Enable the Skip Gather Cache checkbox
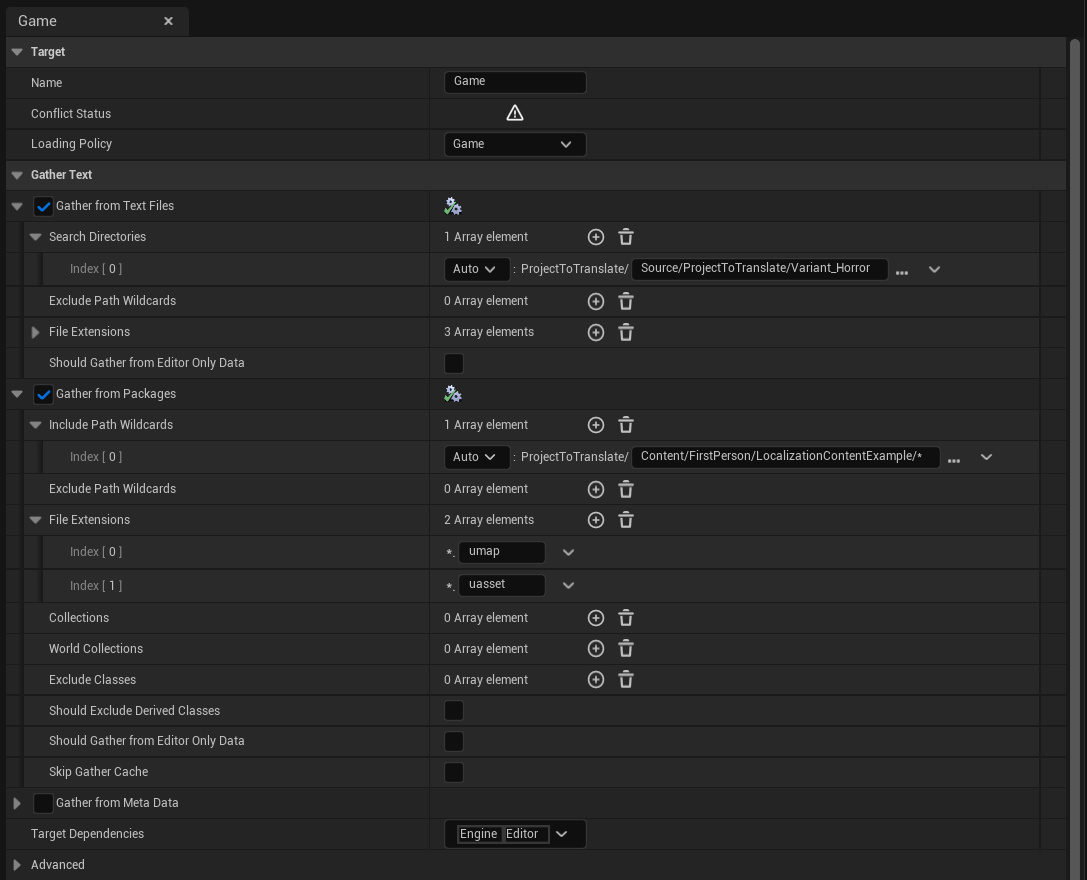The image size is (1087, 880). pos(454,772)
